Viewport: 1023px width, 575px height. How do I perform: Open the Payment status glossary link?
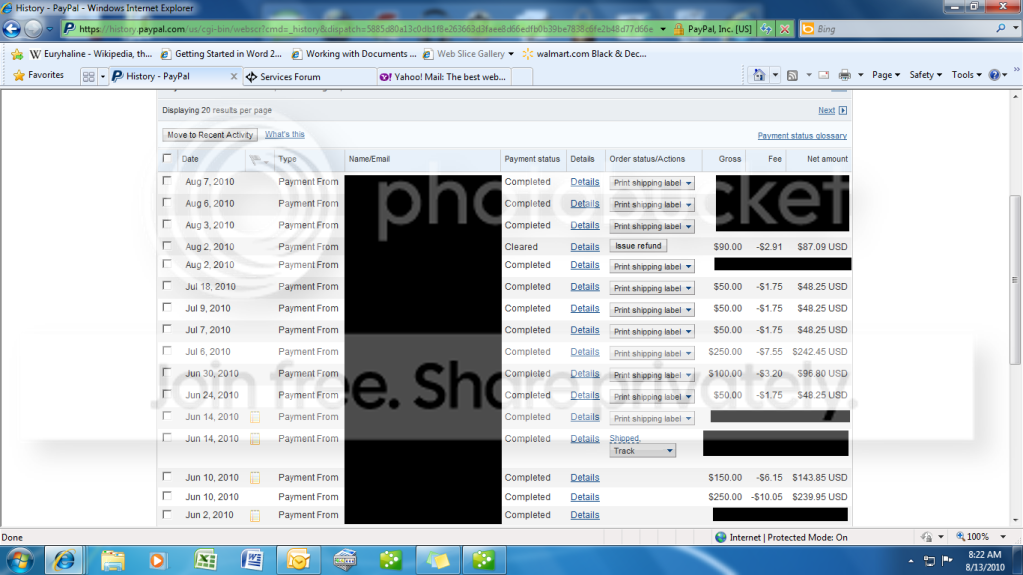[802, 136]
